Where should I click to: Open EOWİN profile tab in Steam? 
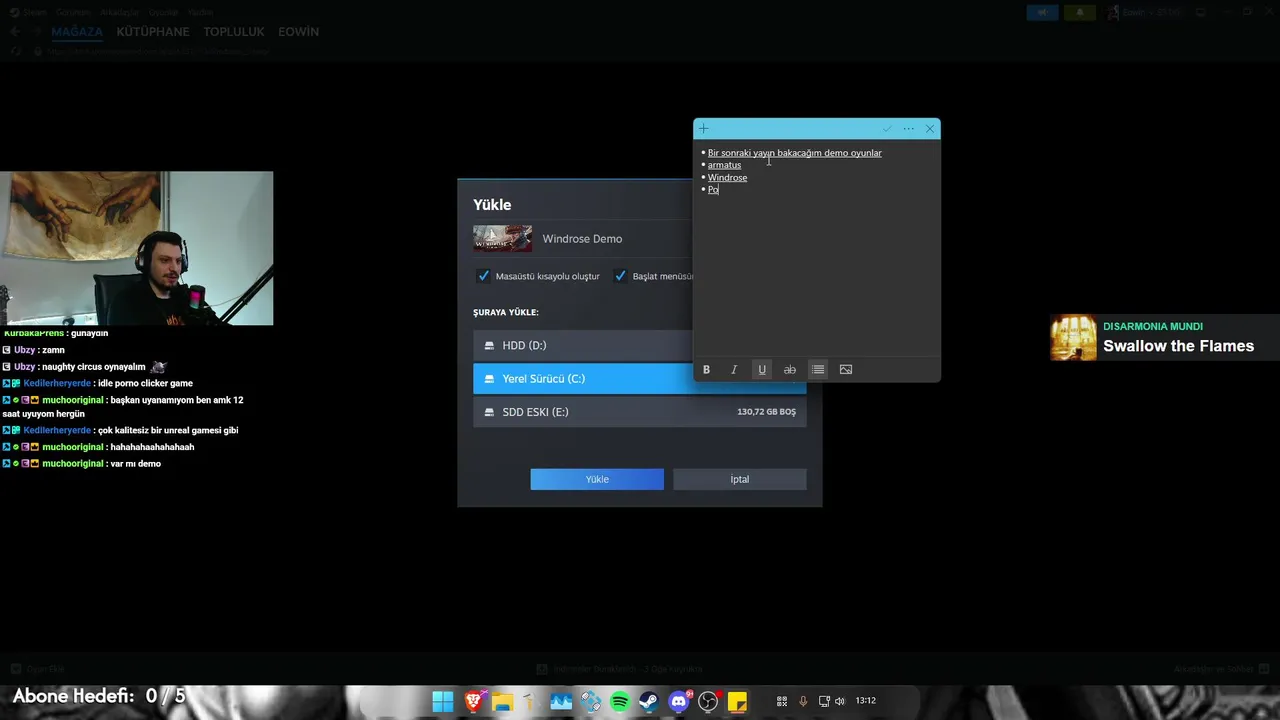[298, 32]
